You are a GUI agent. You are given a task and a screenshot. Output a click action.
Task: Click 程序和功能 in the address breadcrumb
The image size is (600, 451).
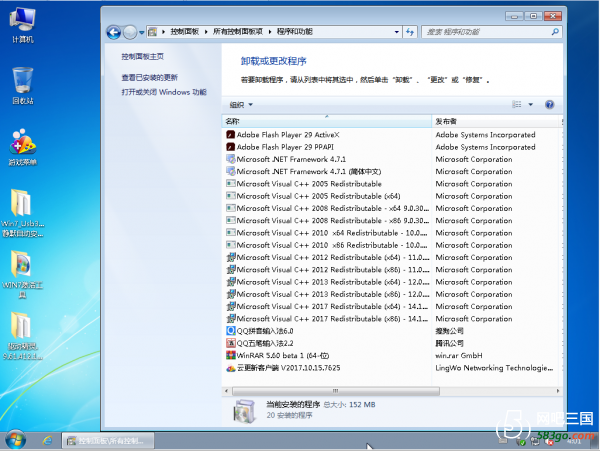(295, 32)
